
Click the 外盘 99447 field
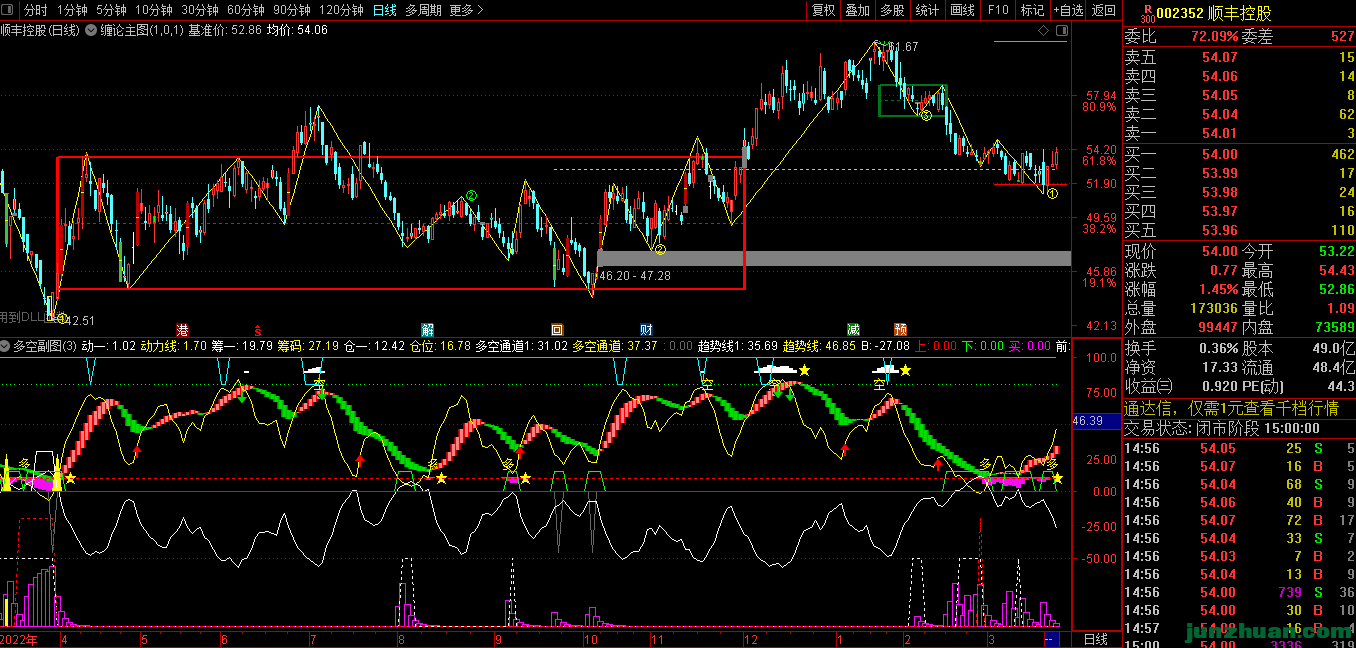pos(1182,327)
